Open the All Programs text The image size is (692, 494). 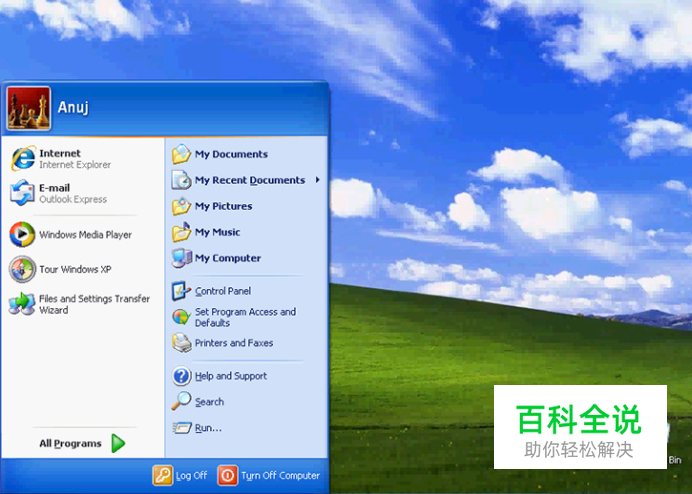[70, 443]
